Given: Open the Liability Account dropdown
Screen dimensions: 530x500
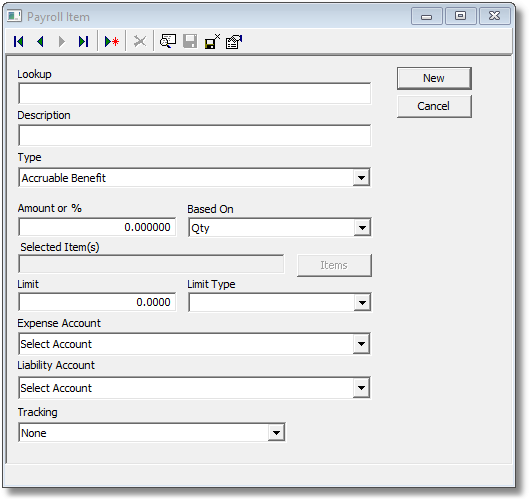Looking at the screenshot, I should click(x=361, y=388).
